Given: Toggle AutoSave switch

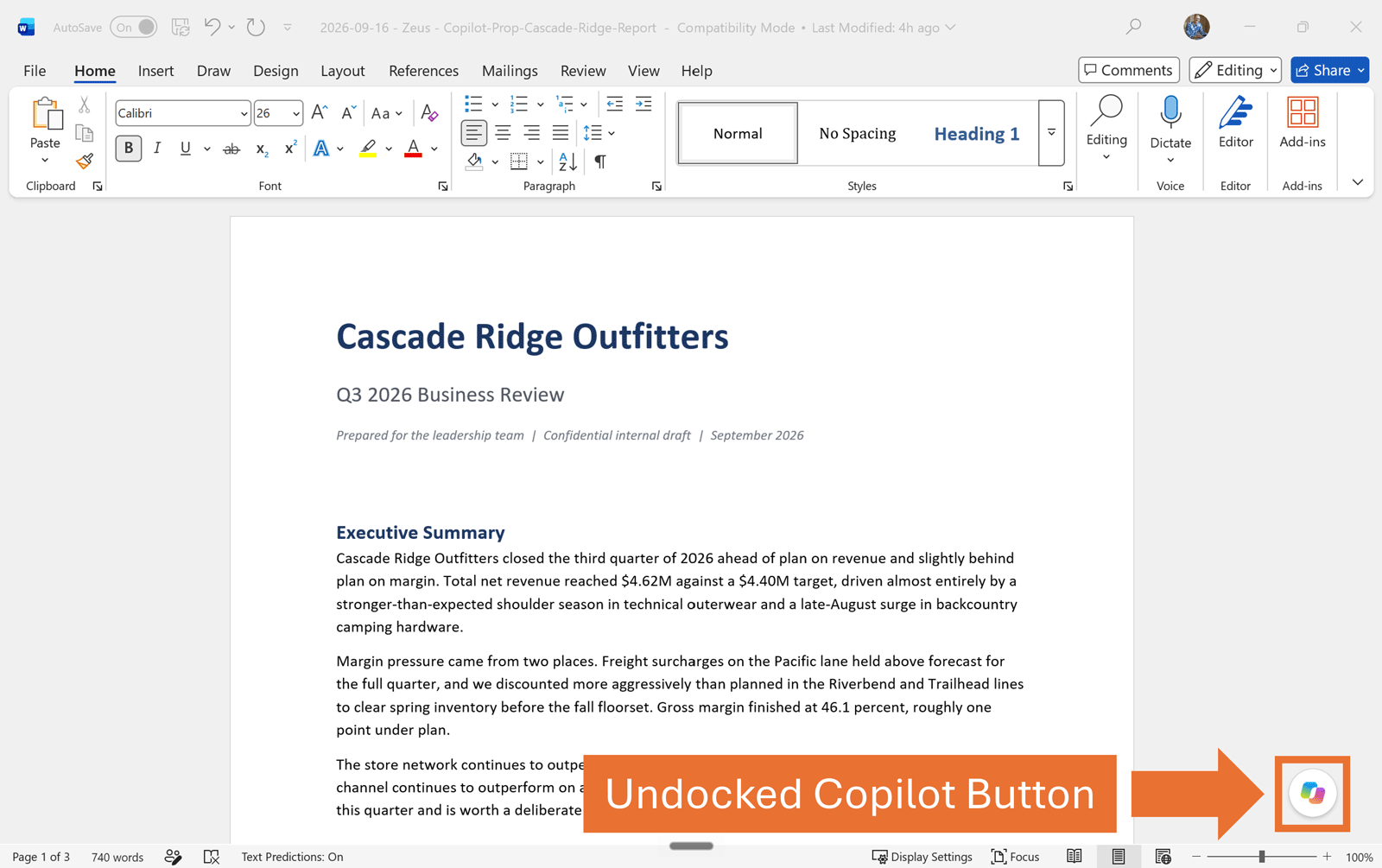Looking at the screenshot, I should click(x=134, y=27).
